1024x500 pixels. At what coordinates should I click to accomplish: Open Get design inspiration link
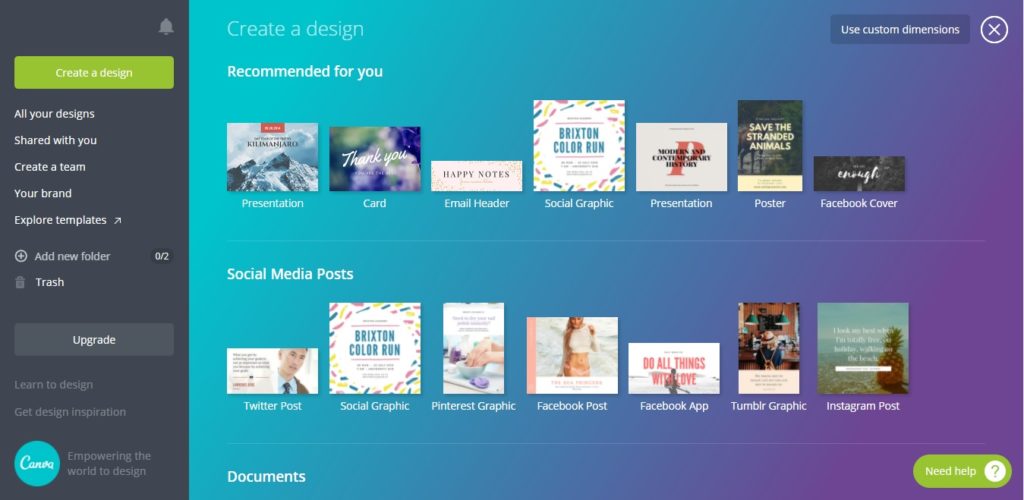(x=70, y=412)
